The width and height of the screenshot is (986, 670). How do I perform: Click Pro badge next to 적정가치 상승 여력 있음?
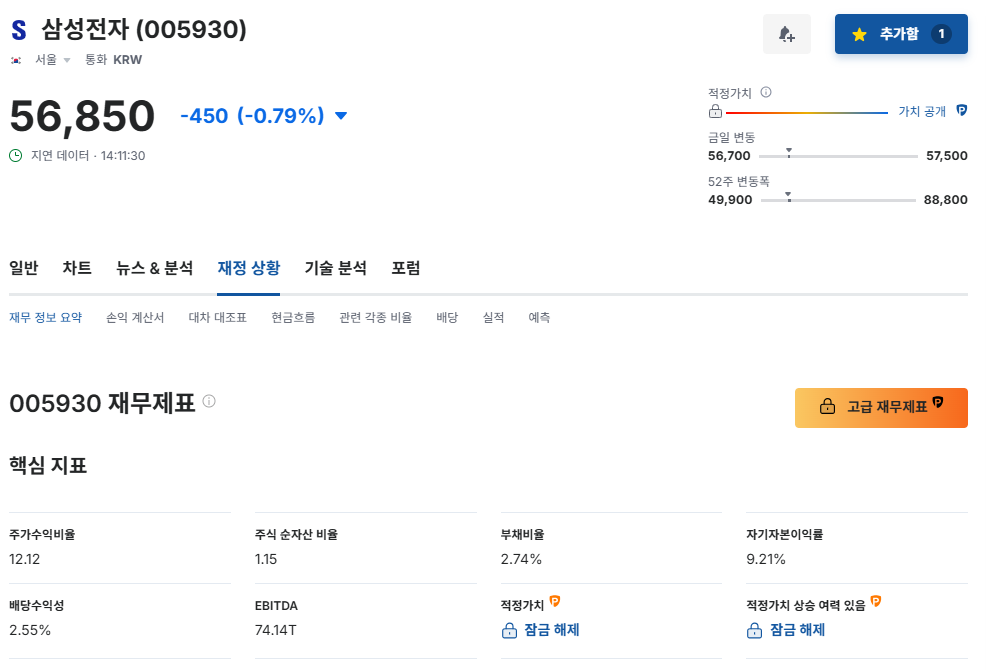point(875,601)
